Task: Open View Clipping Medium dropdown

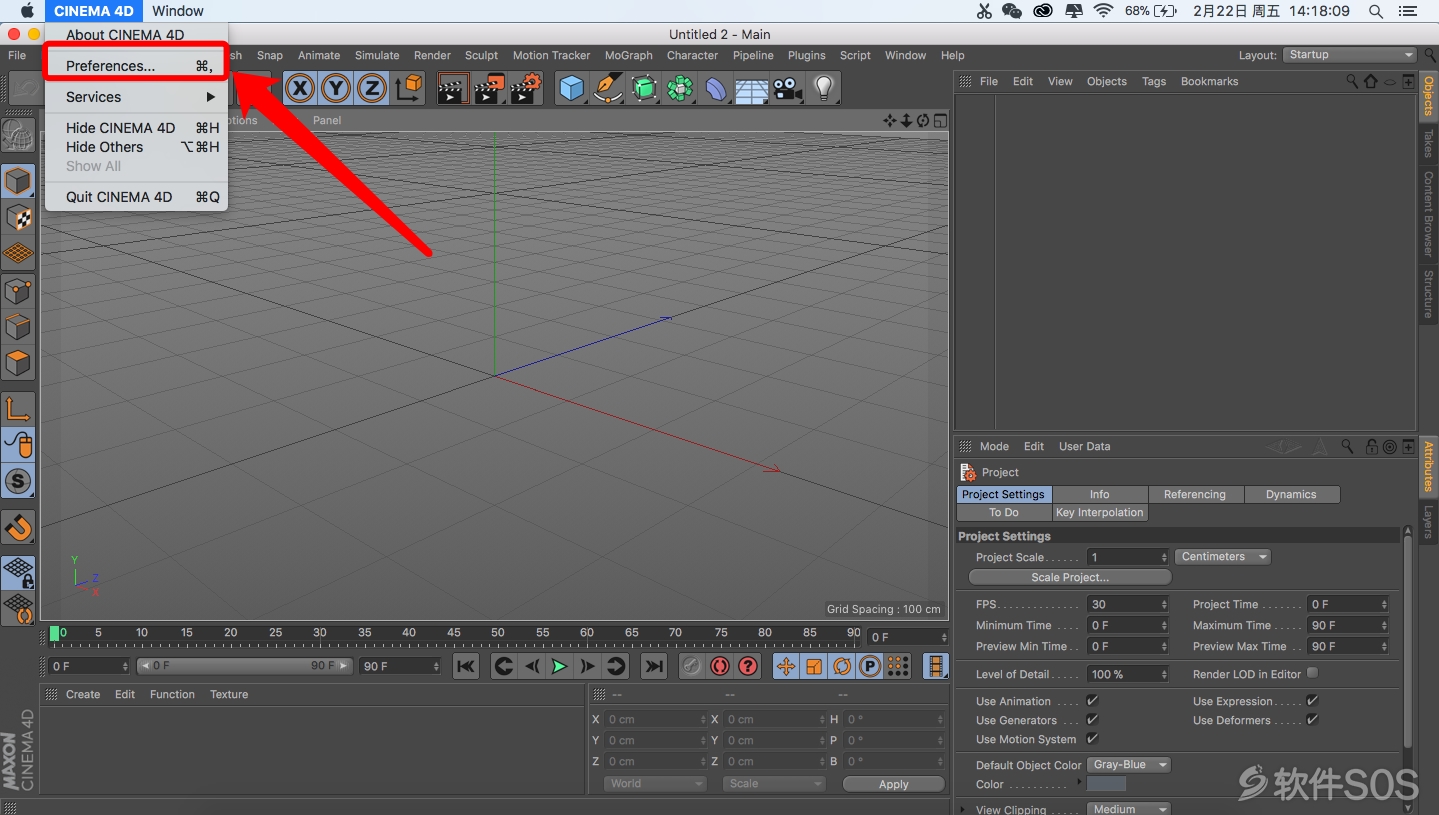Action: (x=1128, y=809)
